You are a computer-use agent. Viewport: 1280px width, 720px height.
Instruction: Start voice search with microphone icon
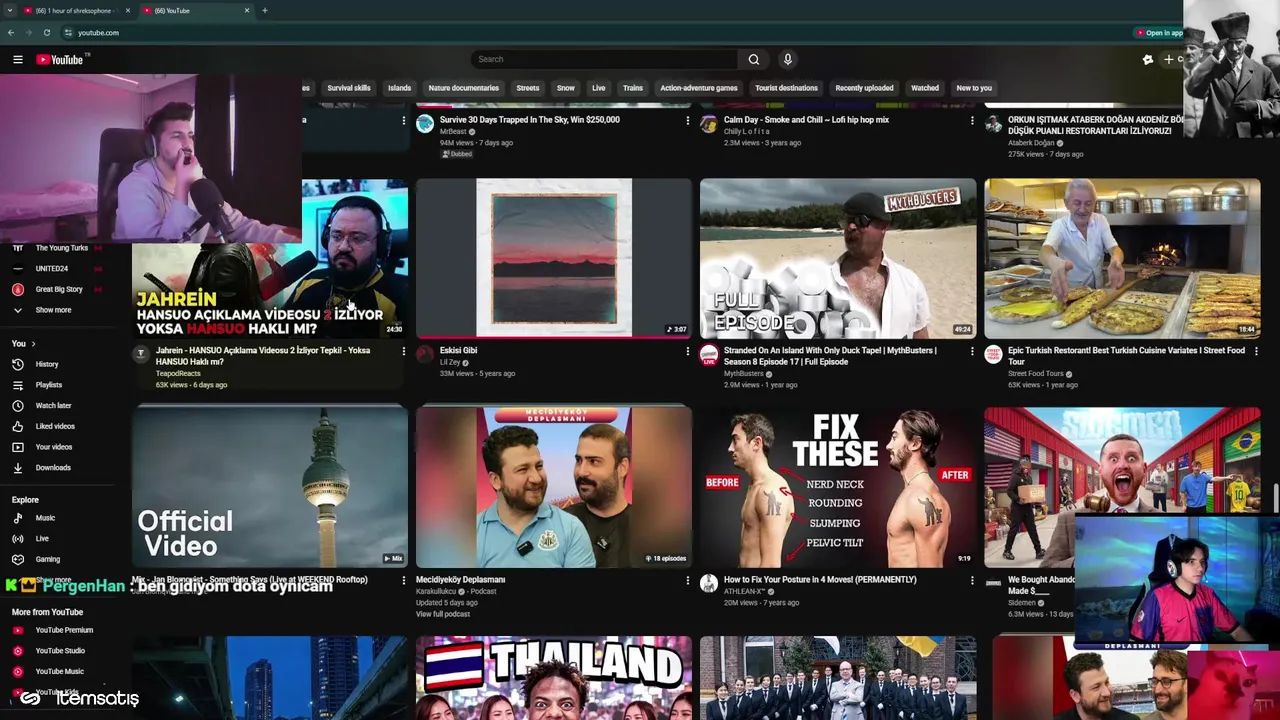pos(788,60)
